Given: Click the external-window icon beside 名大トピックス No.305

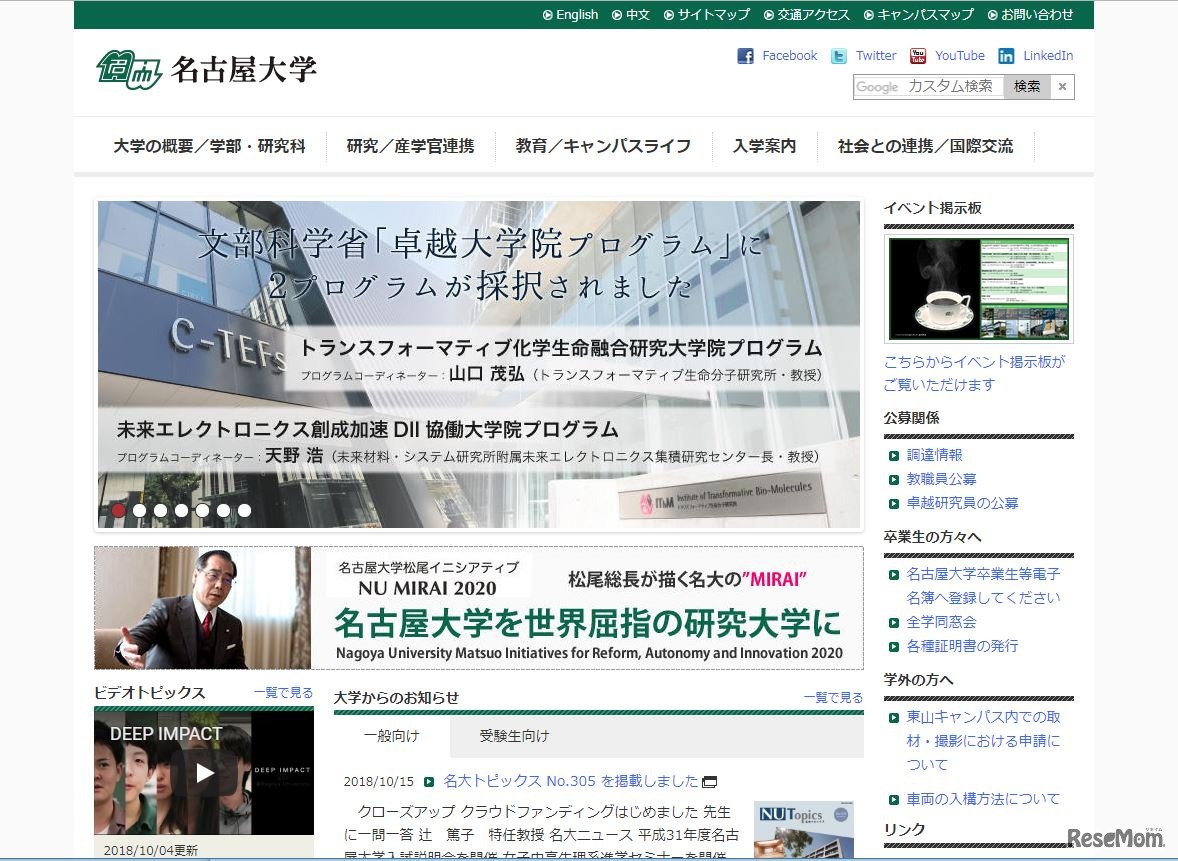Looking at the screenshot, I should point(710,783).
